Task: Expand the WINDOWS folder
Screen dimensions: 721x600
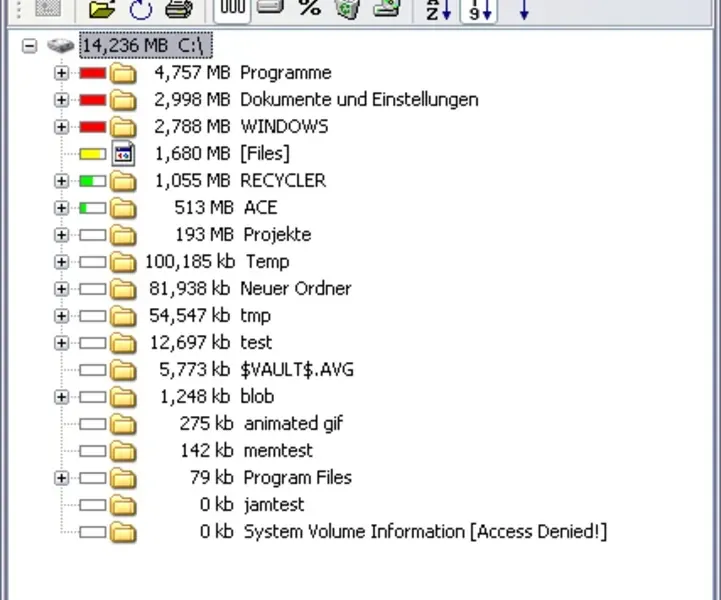Action: pos(61,127)
